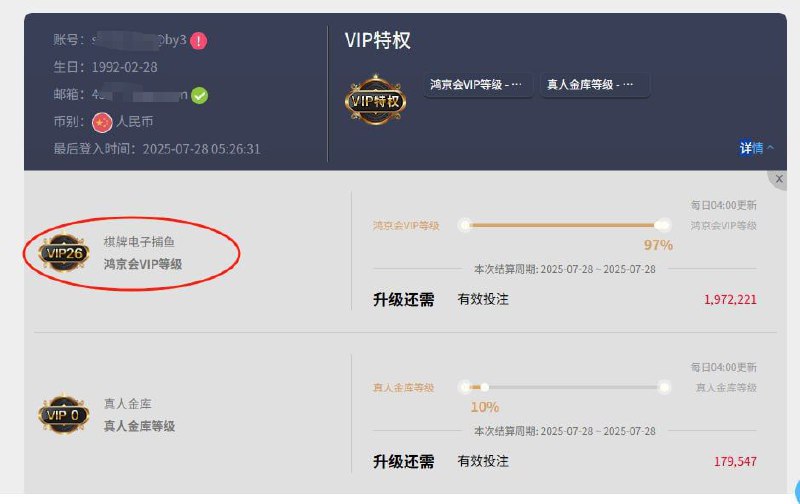This screenshot has height=504, width=800.
Task: Click the VIP特权 heading
Action: point(378,40)
